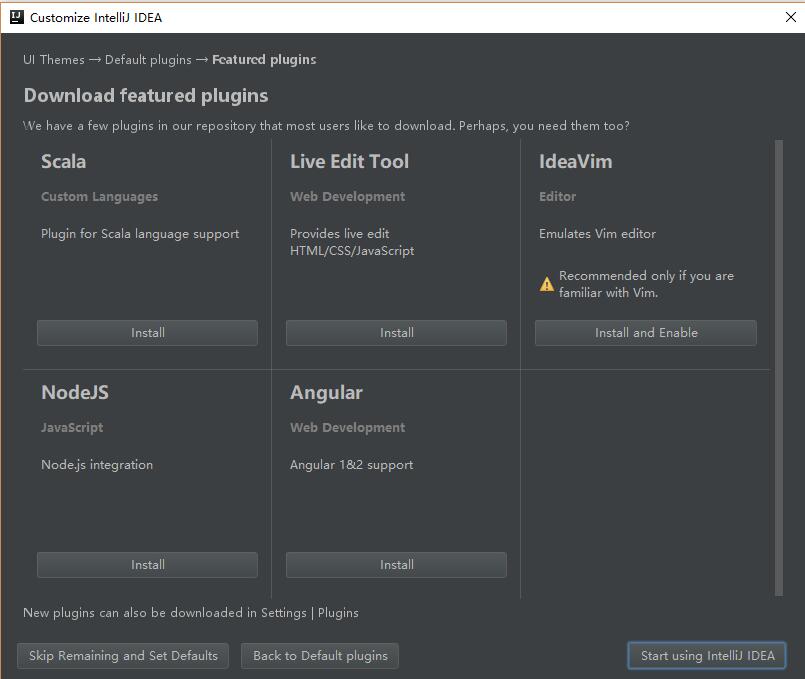Go Back to Default plugins
Viewport: 805px width, 679px height.
(x=320, y=655)
